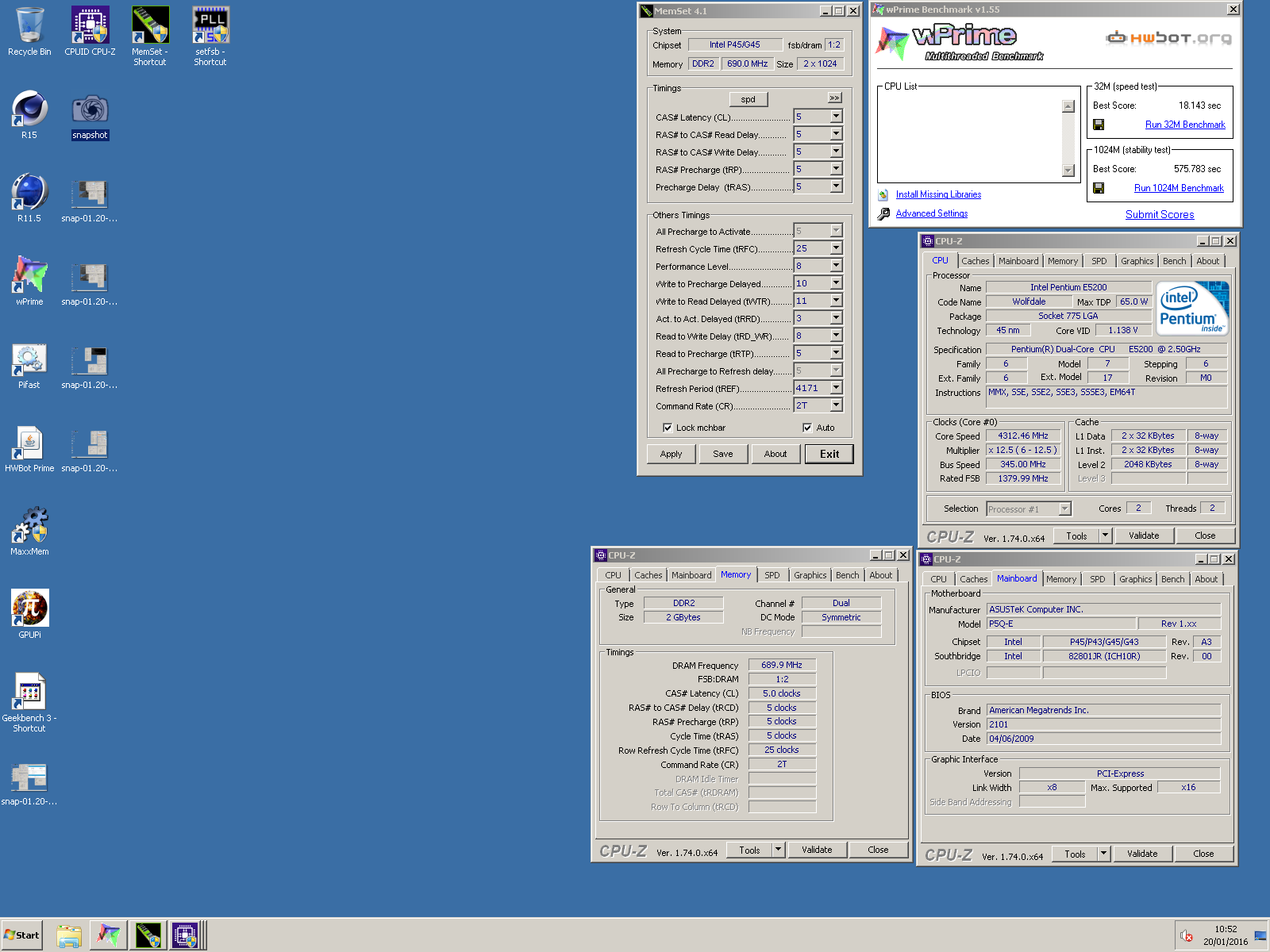This screenshot has height=952, width=1270.
Task: Click Run 1024M Benchmark link
Action: click(x=1179, y=188)
